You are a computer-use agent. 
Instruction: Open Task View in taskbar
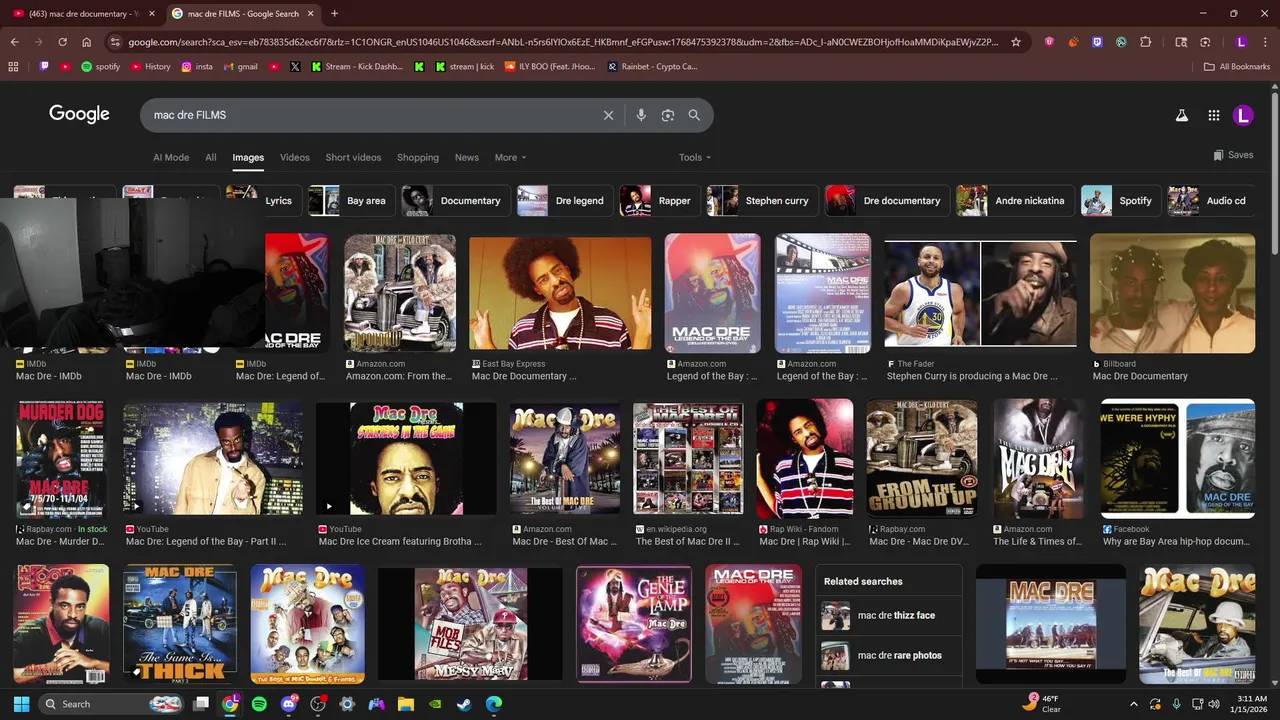pyautogui.click(x=201, y=704)
